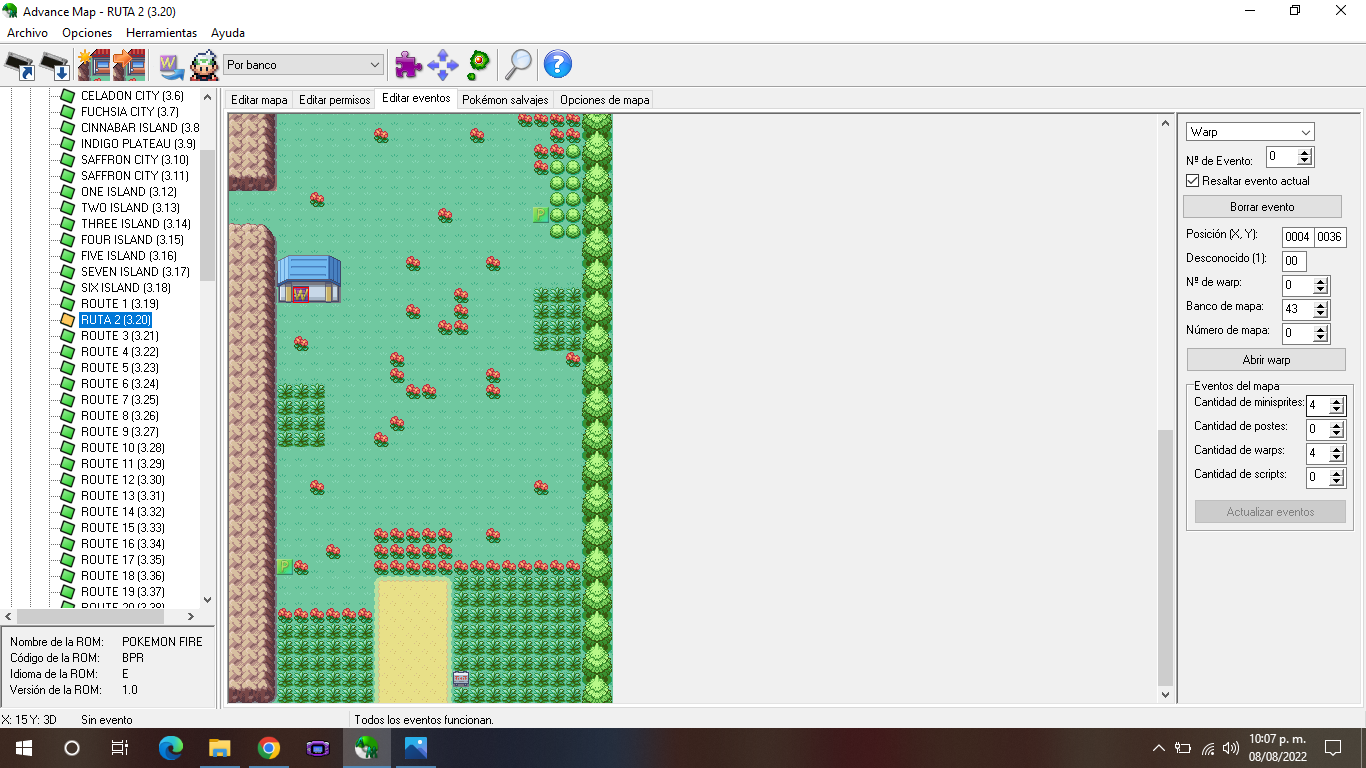The width and height of the screenshot is (1366, 768).
Task: Click the trainer sprite toolbar icon
Action: [x=204, y=65]
